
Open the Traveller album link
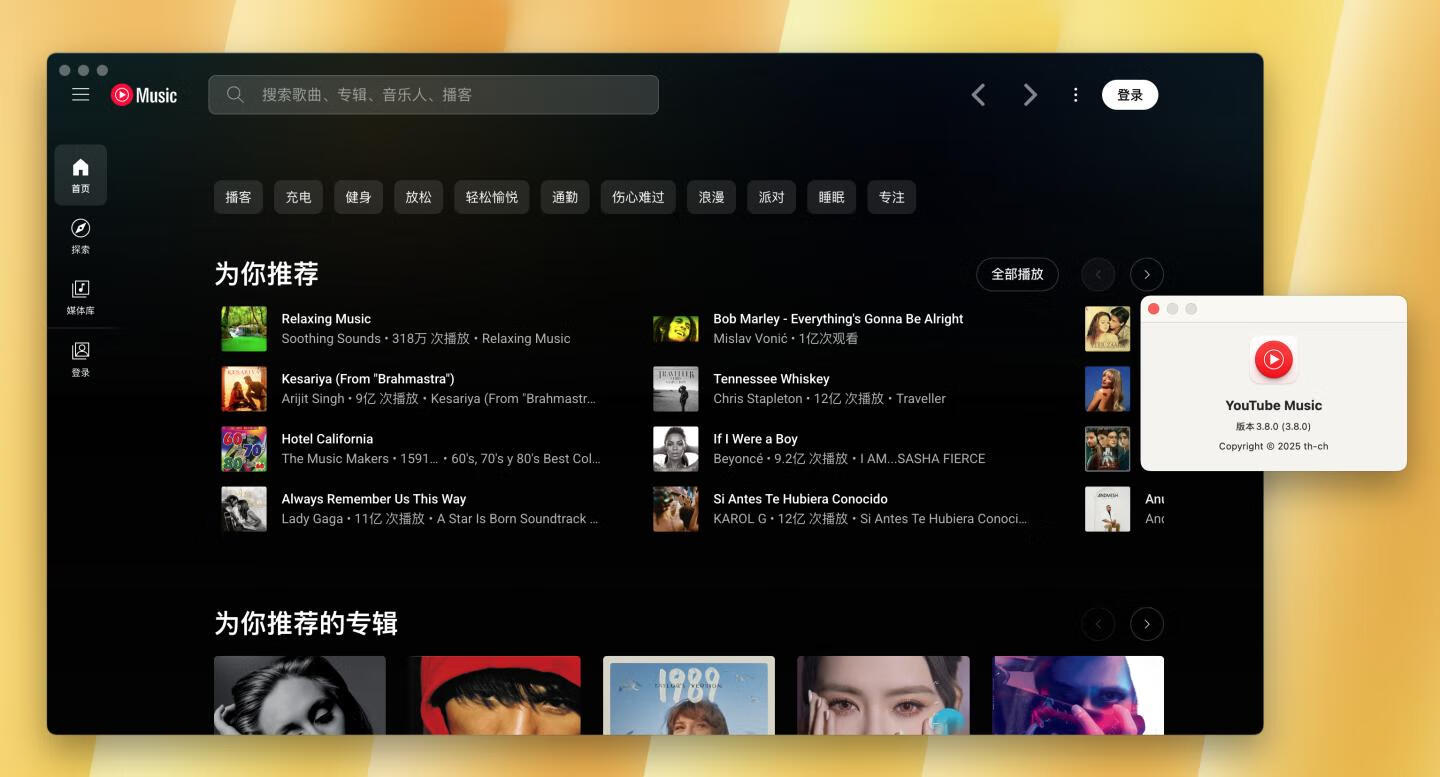point(921,399)
